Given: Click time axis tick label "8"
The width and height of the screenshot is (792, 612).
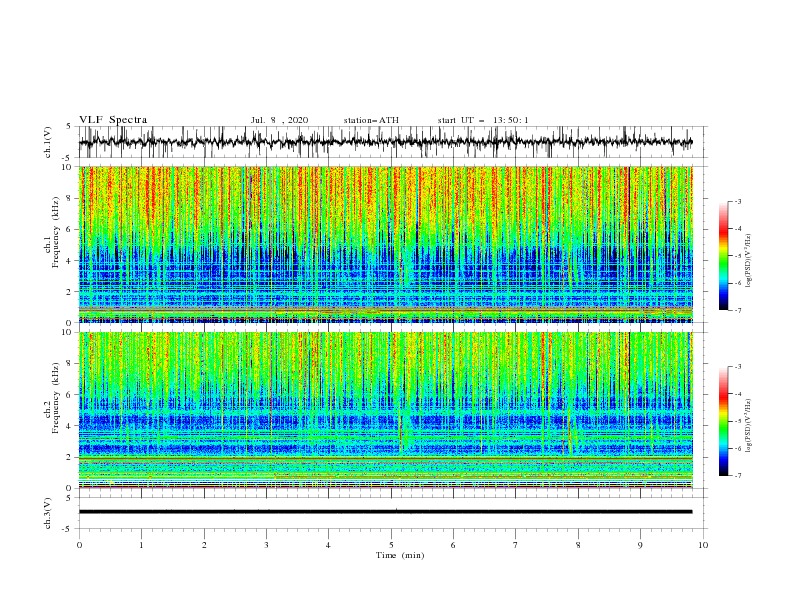Looking at the screenshot, I should click(578, 545).
